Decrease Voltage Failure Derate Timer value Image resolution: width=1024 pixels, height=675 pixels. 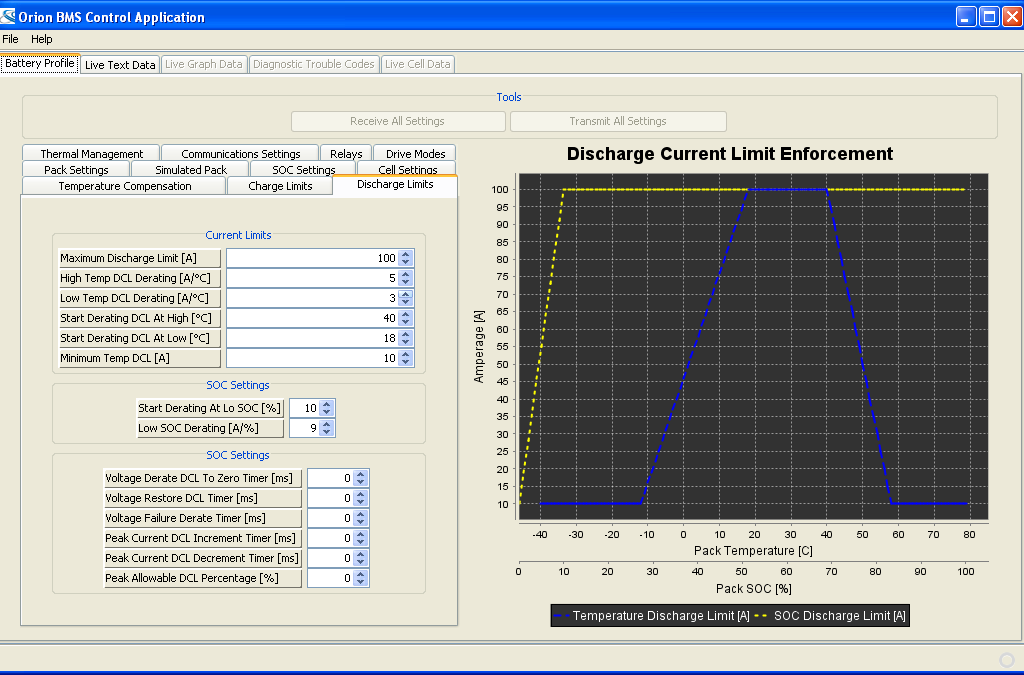point(361,523)
